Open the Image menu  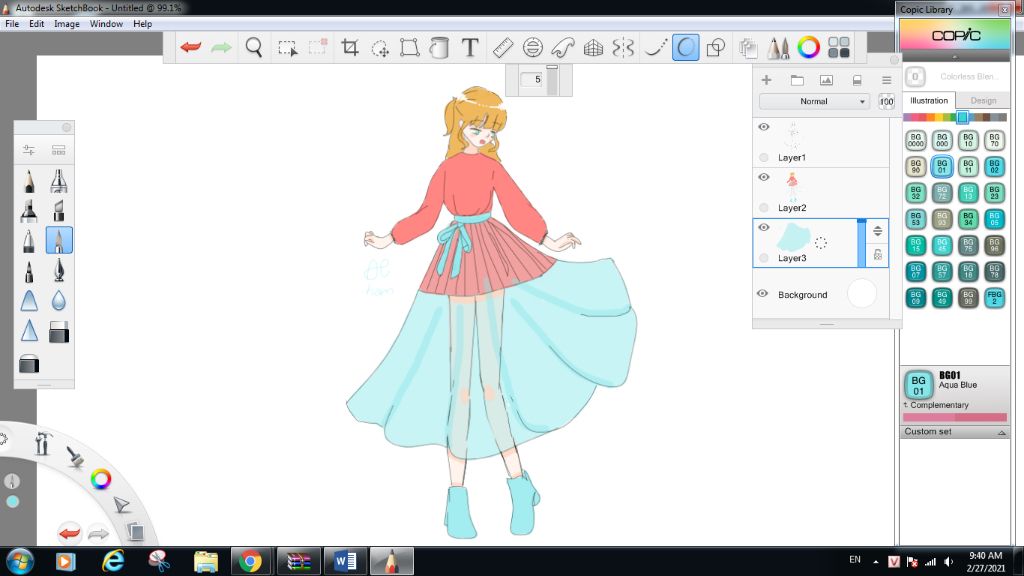(x=67, y=24)
